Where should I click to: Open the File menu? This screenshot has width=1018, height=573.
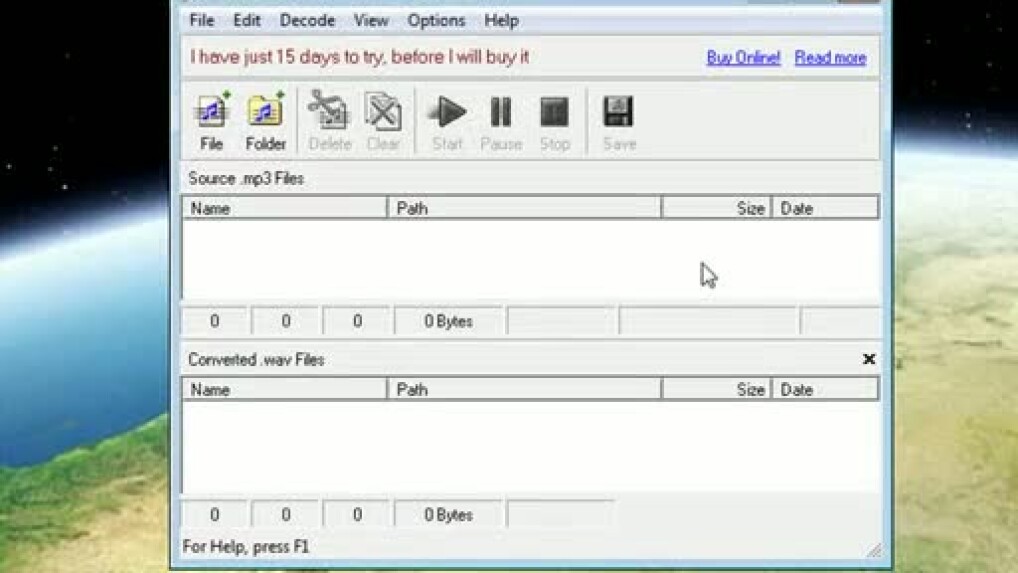tap(202, 20)
